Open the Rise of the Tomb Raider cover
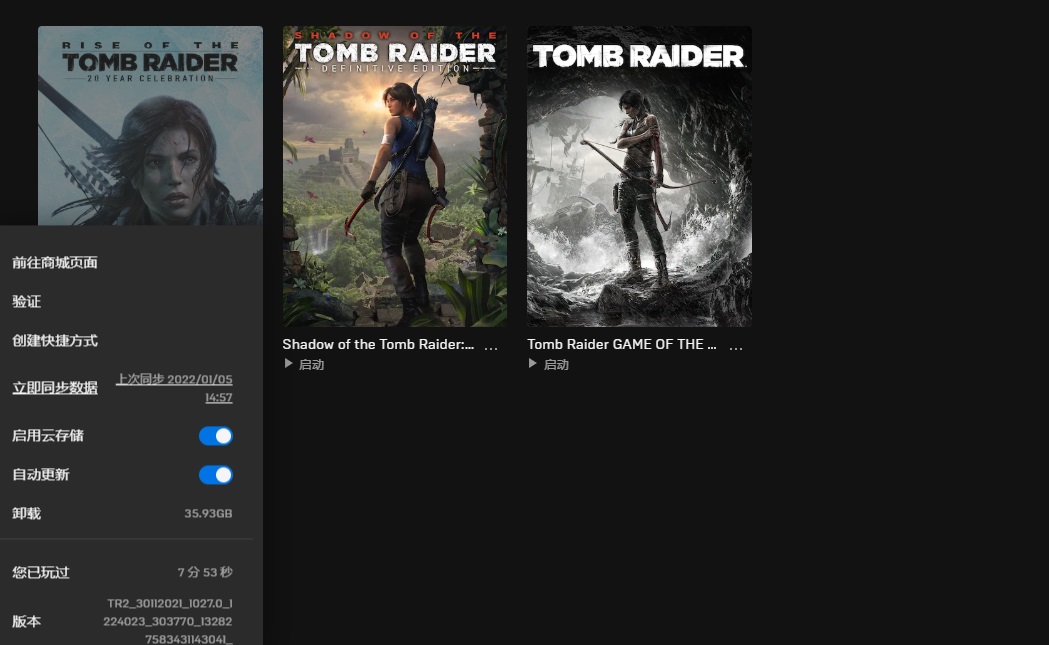The image size is (1049, 645). pyautogui.click(x=151, y=126)
